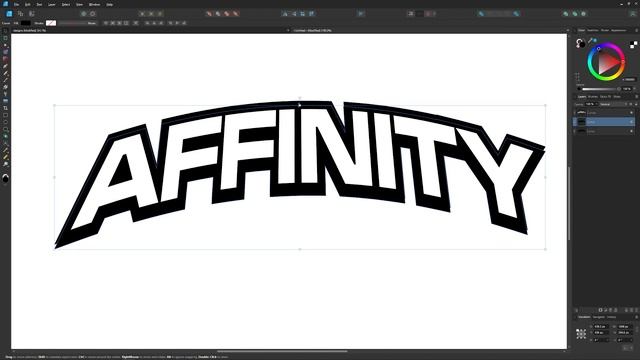Open the File menu
Image resolution: width=640 pixels, height=360 pixels.
tap(16, 4)
